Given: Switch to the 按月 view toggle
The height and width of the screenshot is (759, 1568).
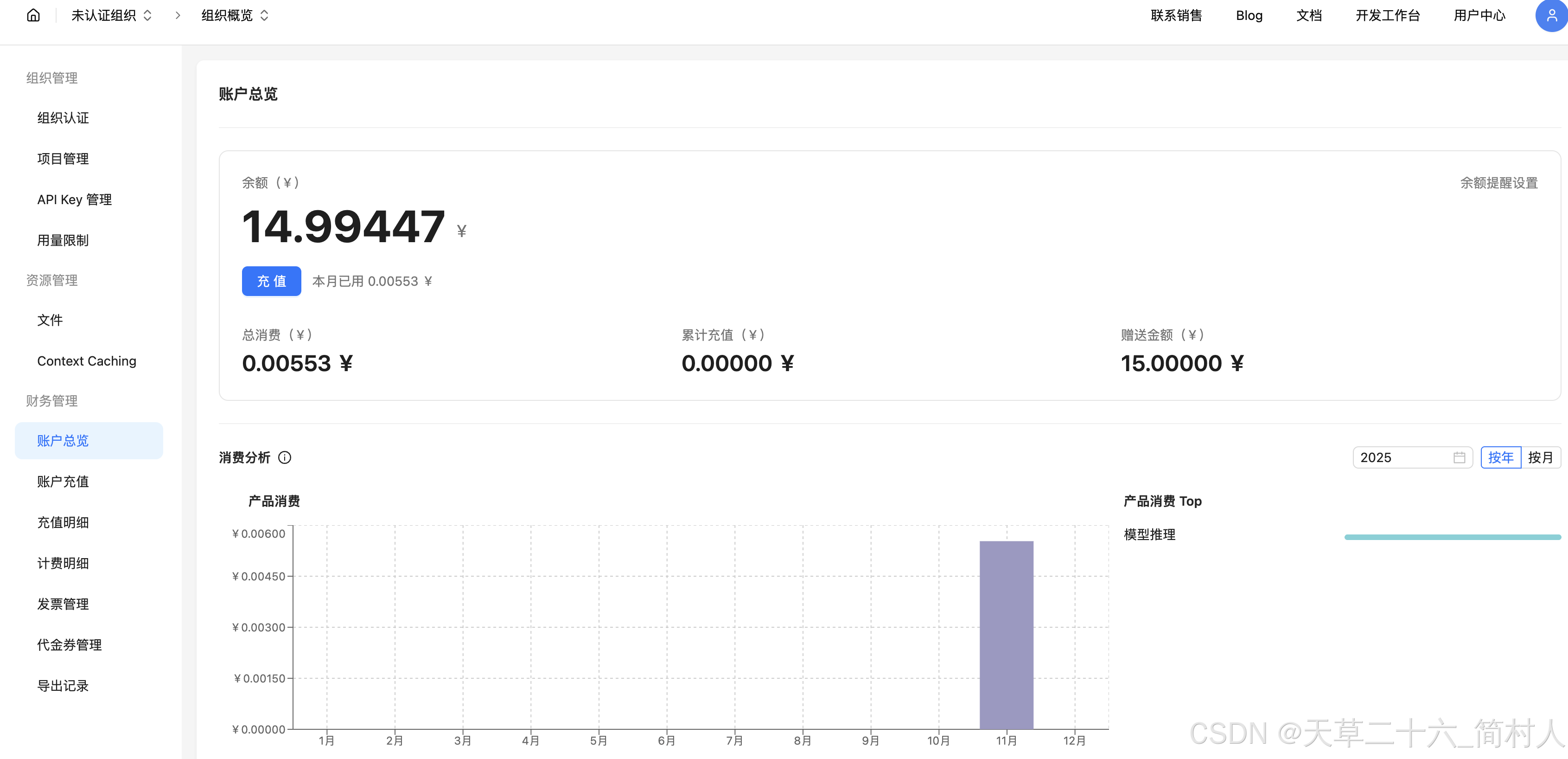Looking at the screenshot, I should coord(1540,457).
